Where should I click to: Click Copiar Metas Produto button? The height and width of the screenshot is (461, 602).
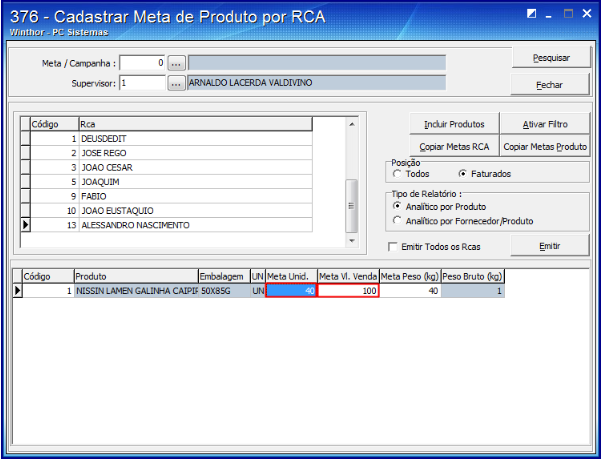[x=545, y=146]
